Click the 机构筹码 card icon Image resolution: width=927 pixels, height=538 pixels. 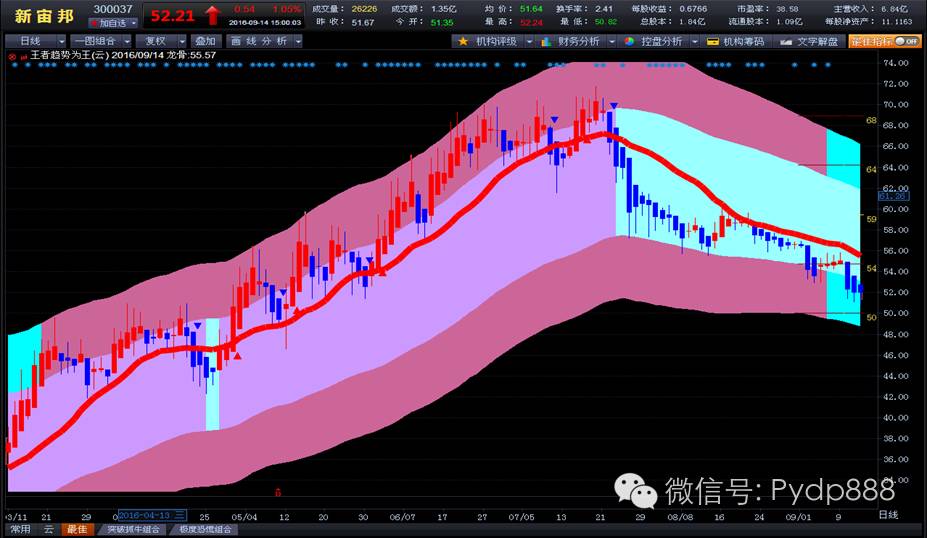pos(712,41)
